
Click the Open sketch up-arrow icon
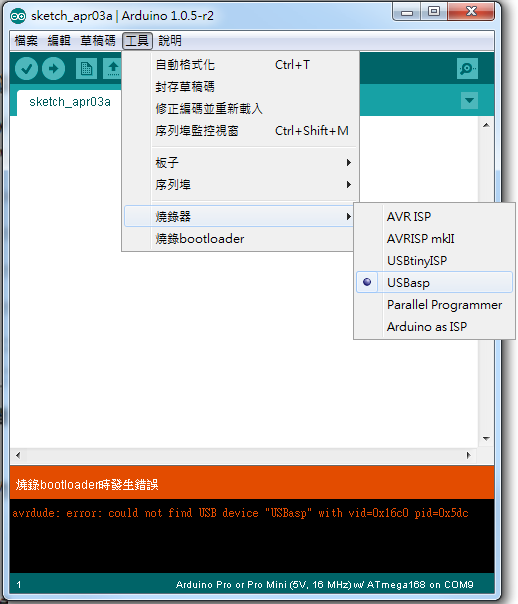pyautogui.click(x=113, y=69)
